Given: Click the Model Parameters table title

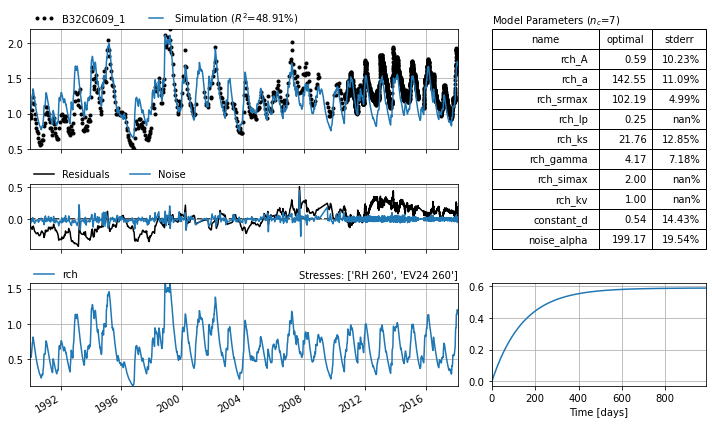Looking at the screenshot, I should (x=556, y=20).
